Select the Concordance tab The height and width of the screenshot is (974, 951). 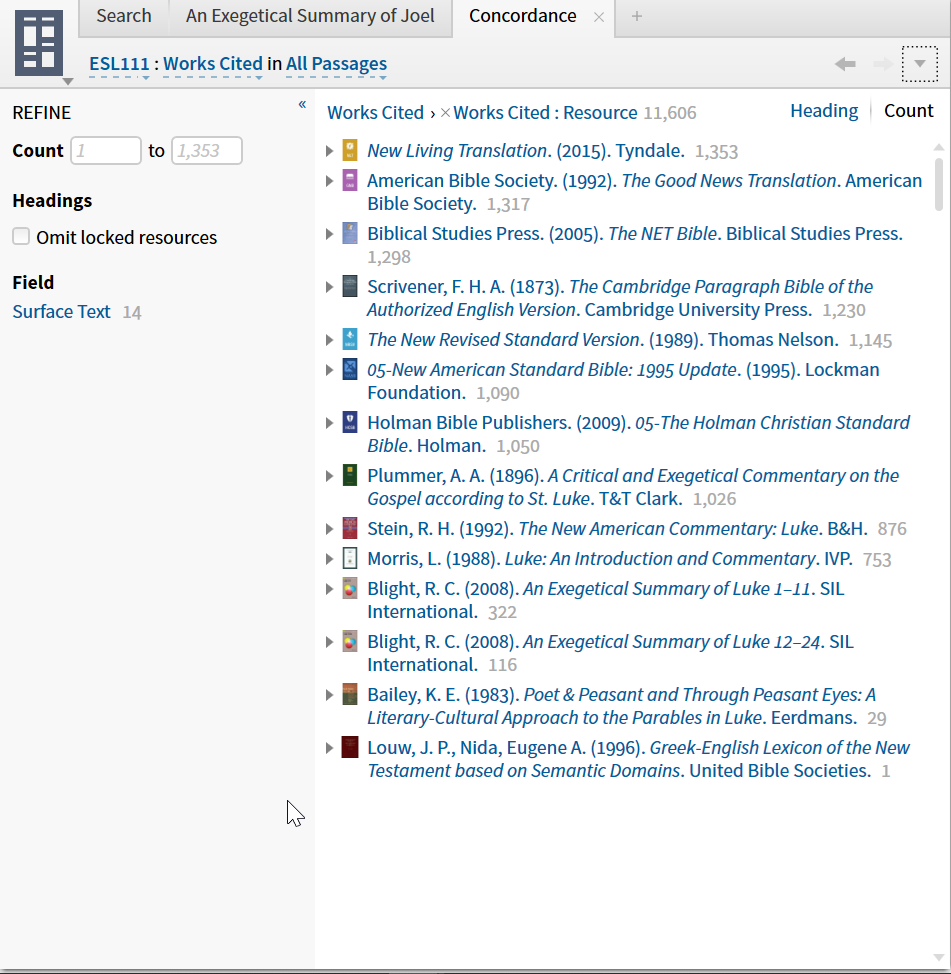point(522,16)
